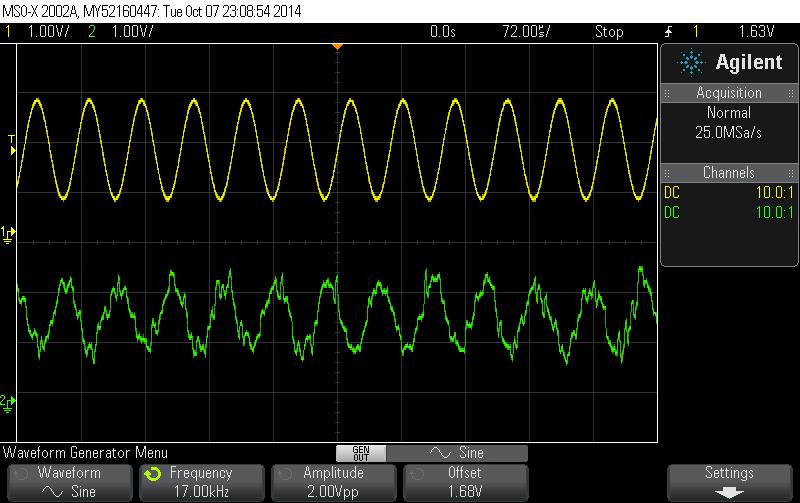This screenshot has width=800, height=503.
Task: Click the orange trigger time reference marker
Action: coord(337,46)
